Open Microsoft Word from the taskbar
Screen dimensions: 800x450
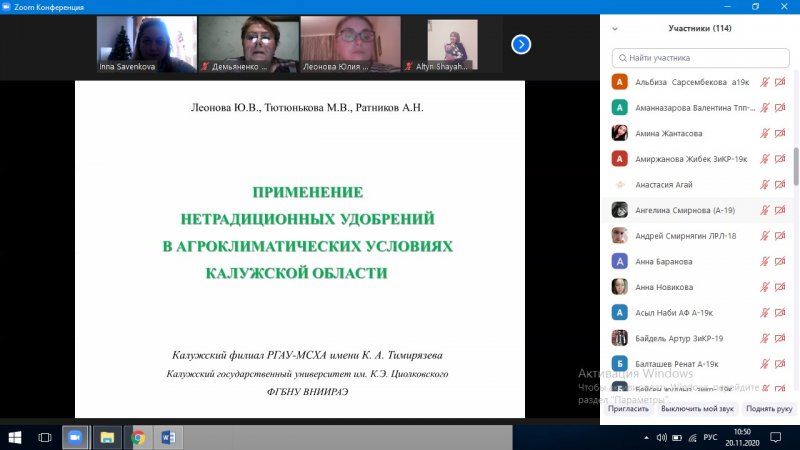click(x=168, y=437)
